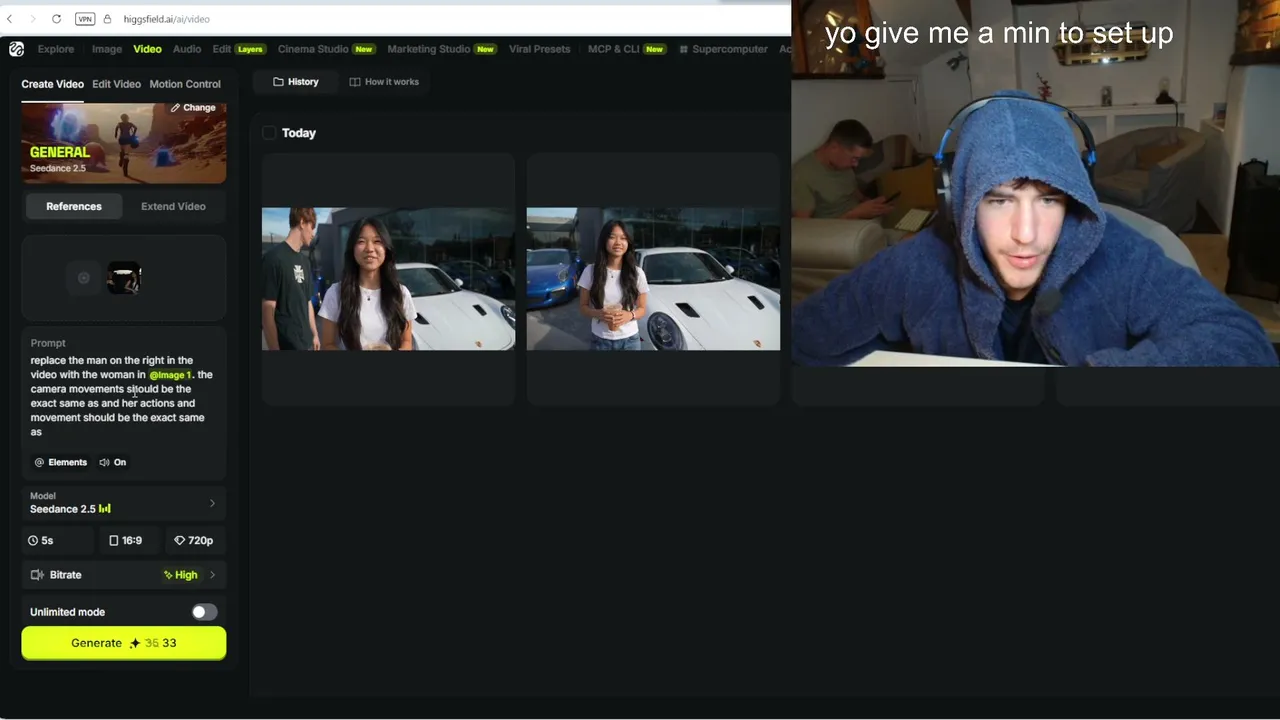Click the folder icon beside History
This screenshot has width=1280, height=720.
[x=278, y=82]
